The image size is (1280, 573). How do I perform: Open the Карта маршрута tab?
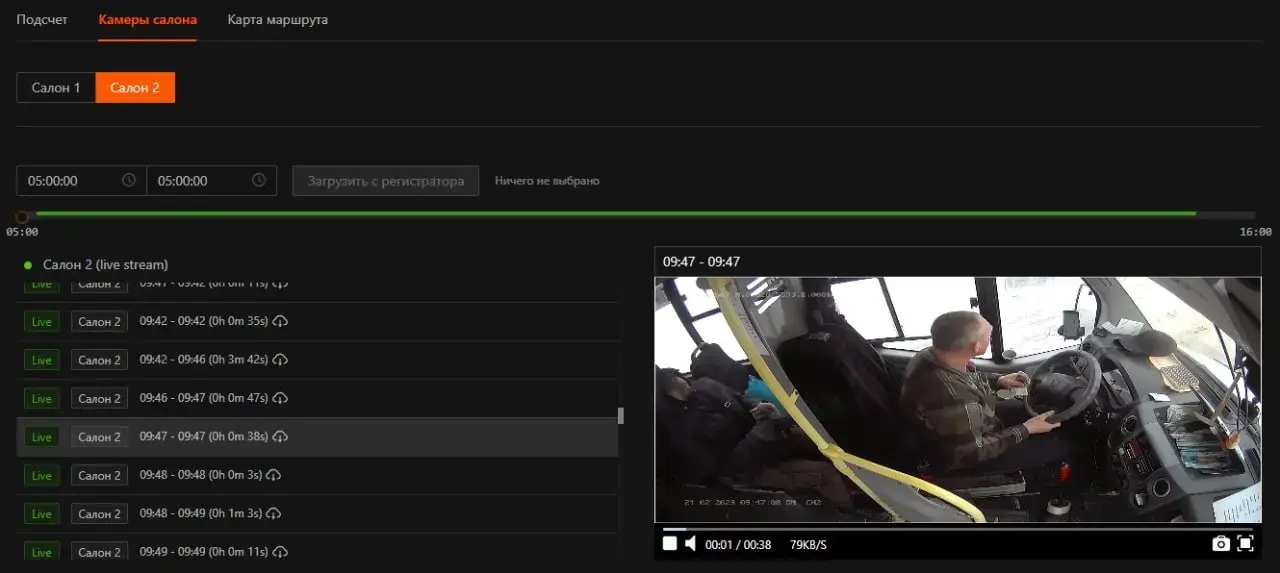(277, 19)
